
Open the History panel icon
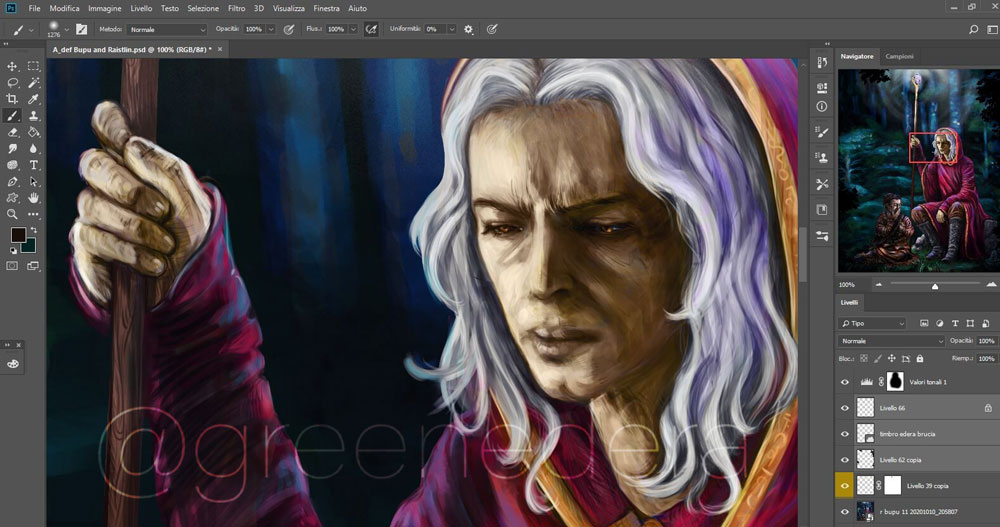pos(822,63)
